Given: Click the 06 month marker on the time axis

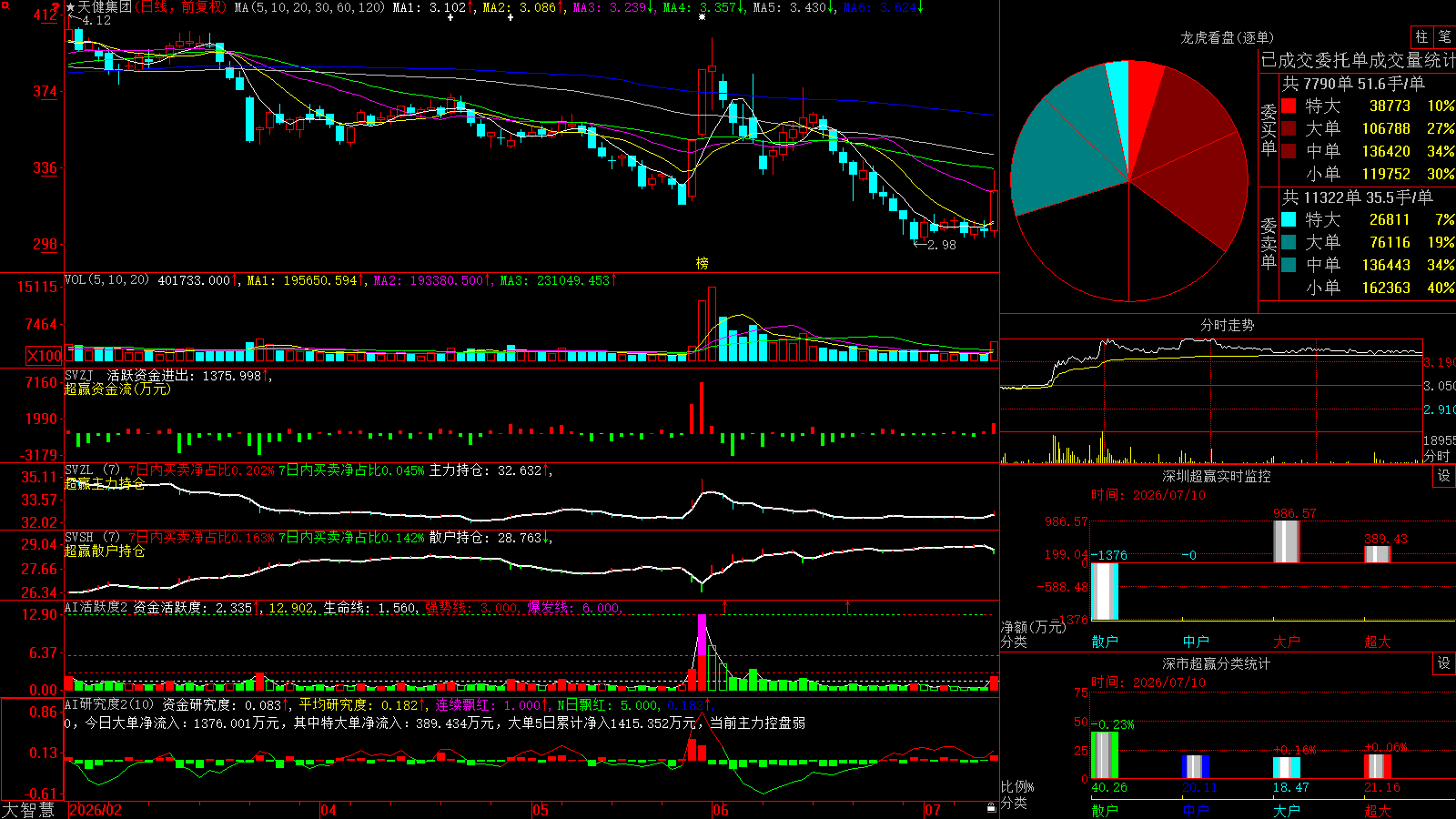Looking at the screenshot, I should point(721,810).
